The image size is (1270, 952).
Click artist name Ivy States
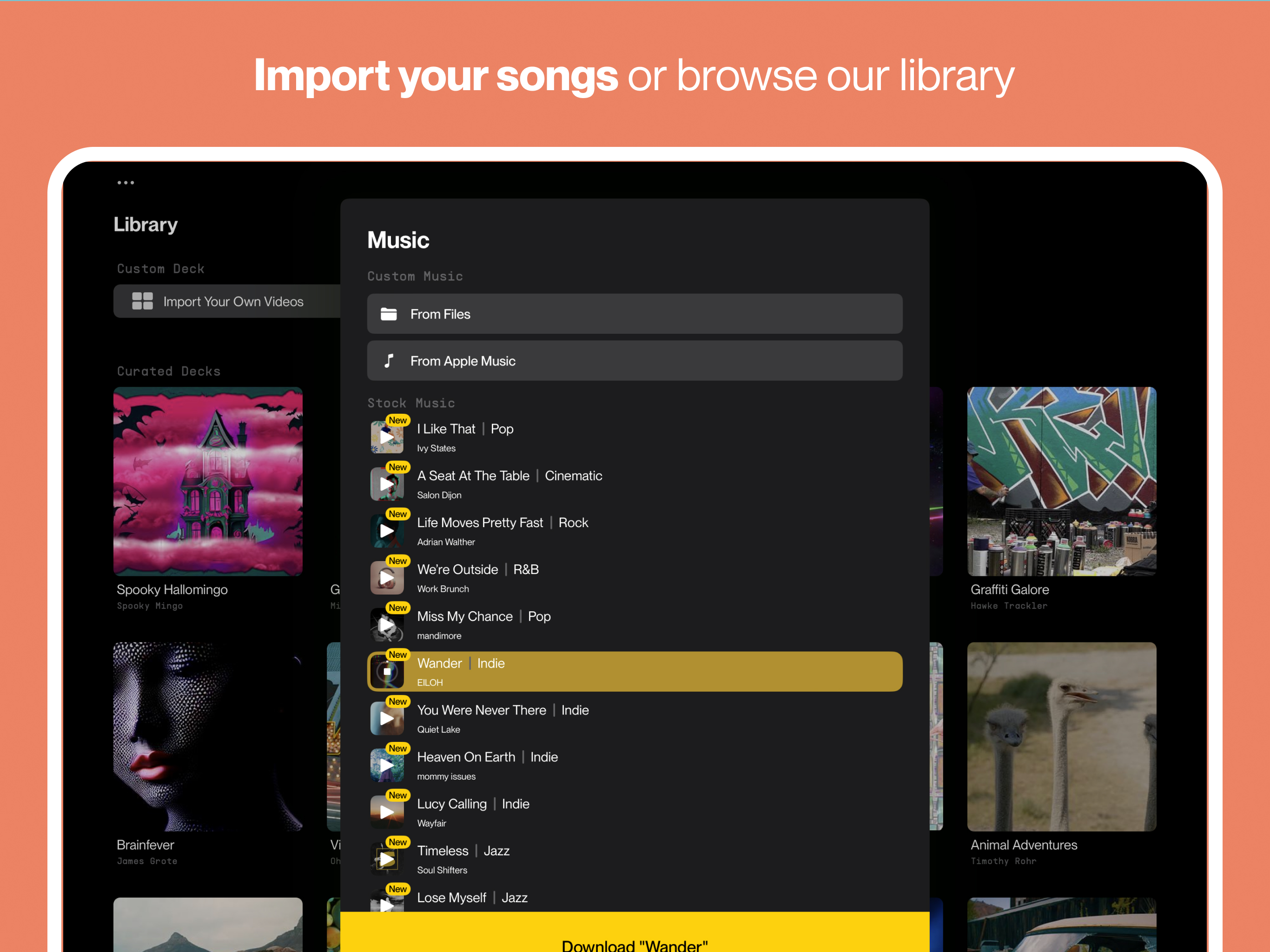point(437,449)
